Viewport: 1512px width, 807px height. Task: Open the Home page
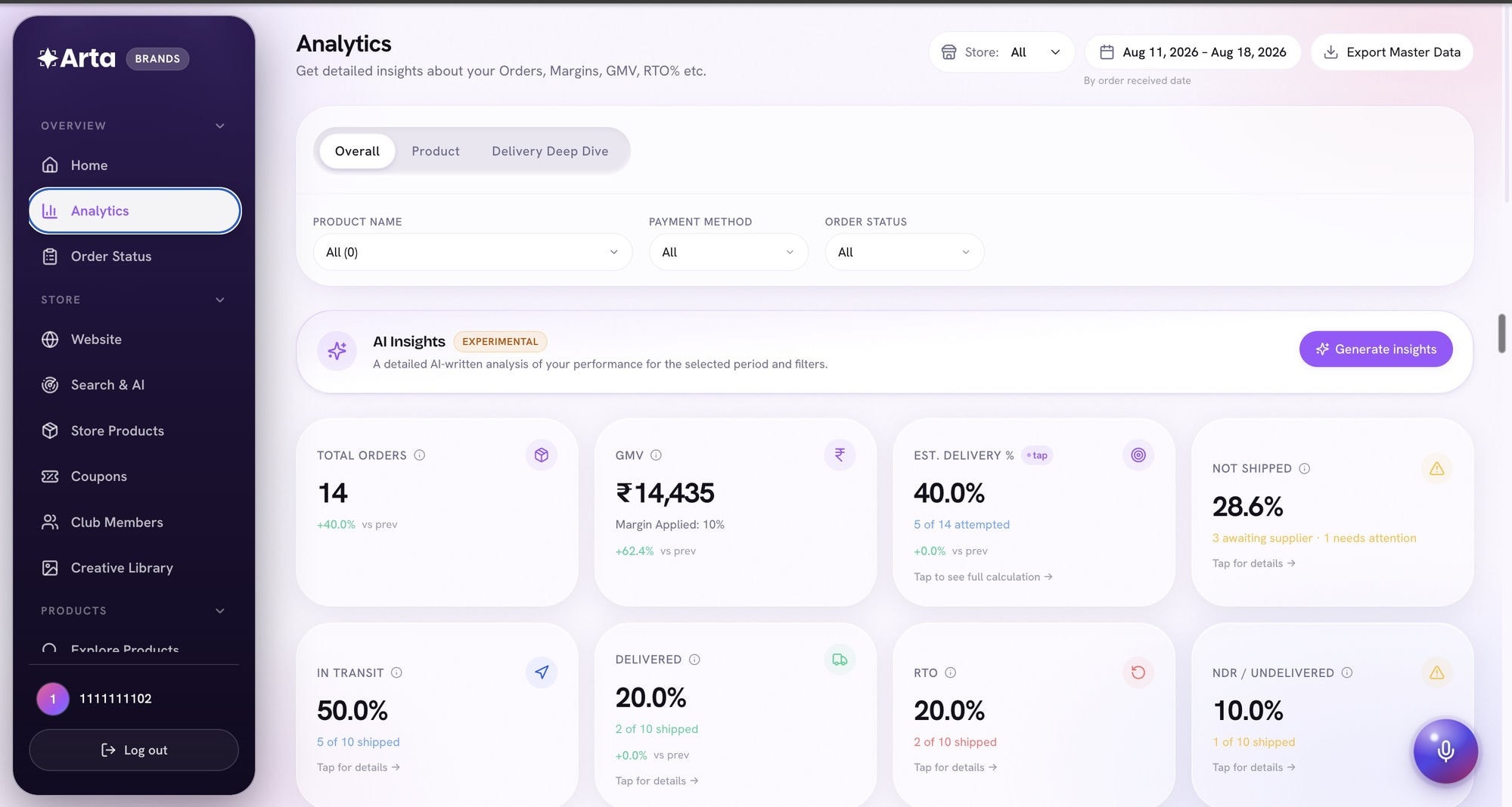[134, 165]
